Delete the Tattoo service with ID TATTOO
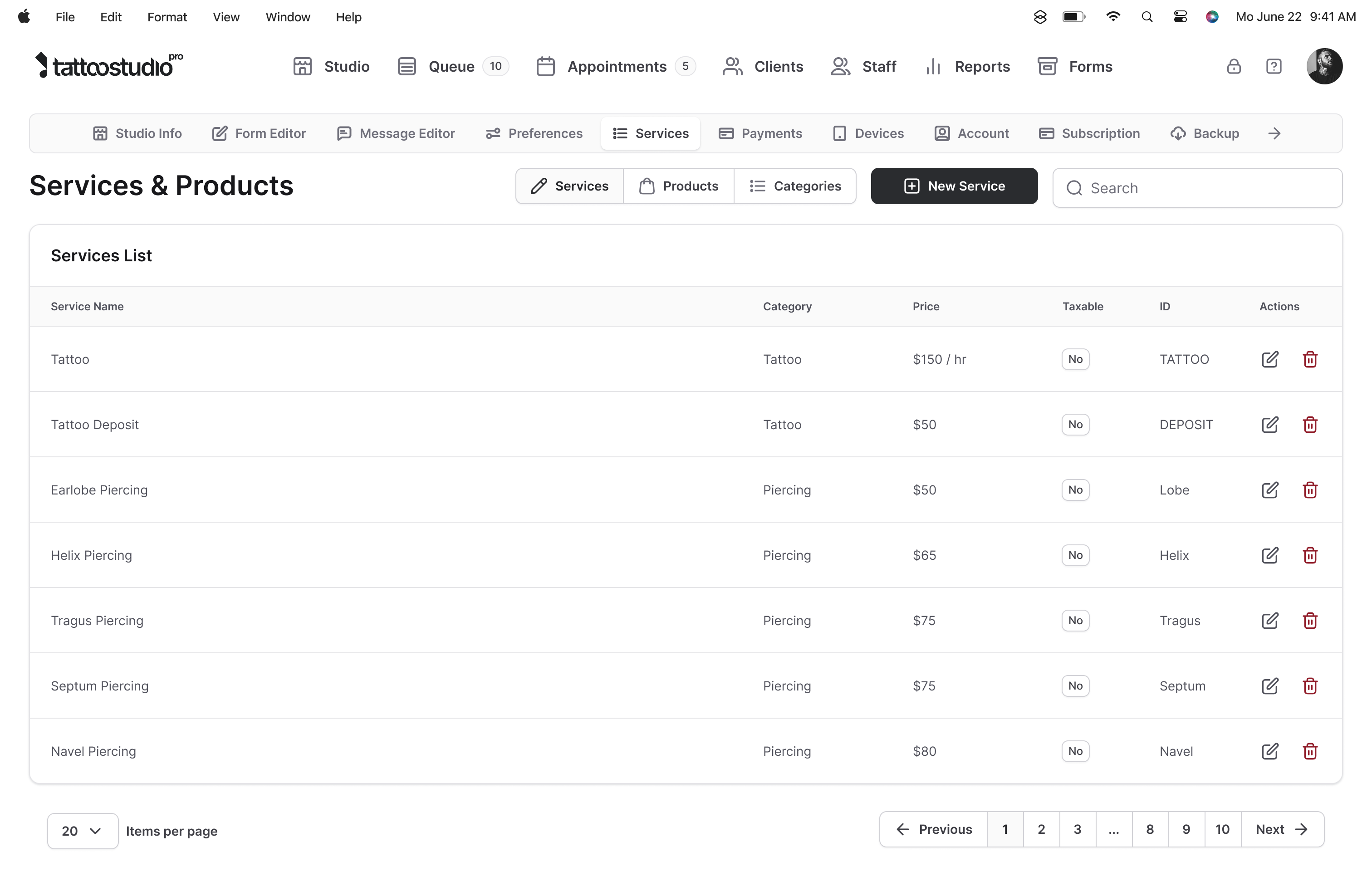1372x891 pixels. (1310, 359)
